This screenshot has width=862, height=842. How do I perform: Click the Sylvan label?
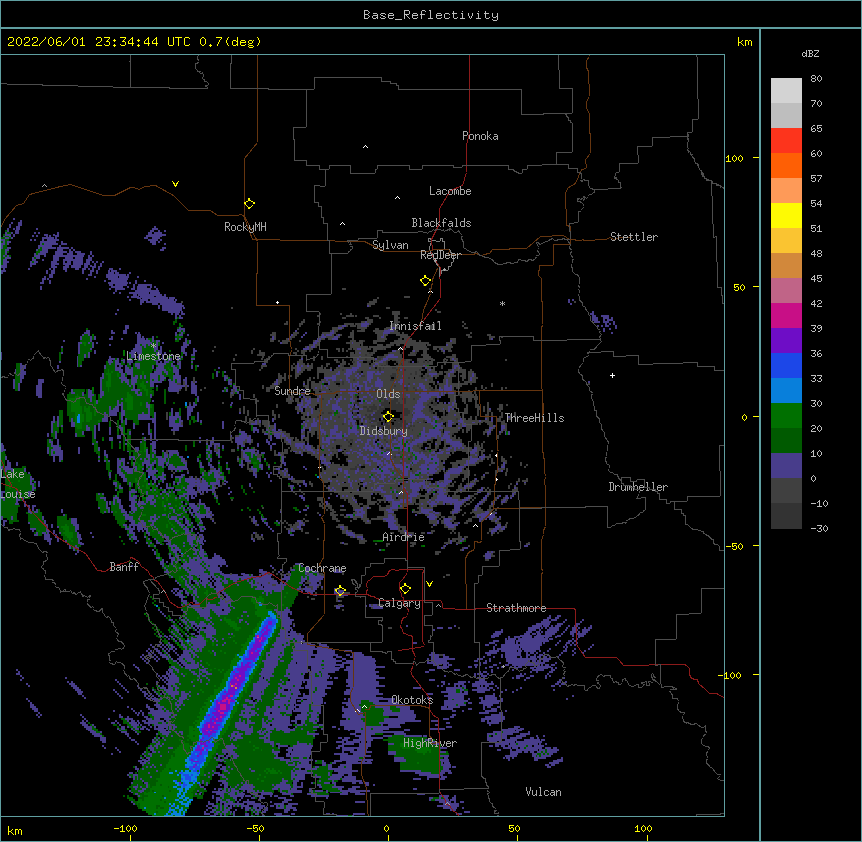click(x=390, y=245)
